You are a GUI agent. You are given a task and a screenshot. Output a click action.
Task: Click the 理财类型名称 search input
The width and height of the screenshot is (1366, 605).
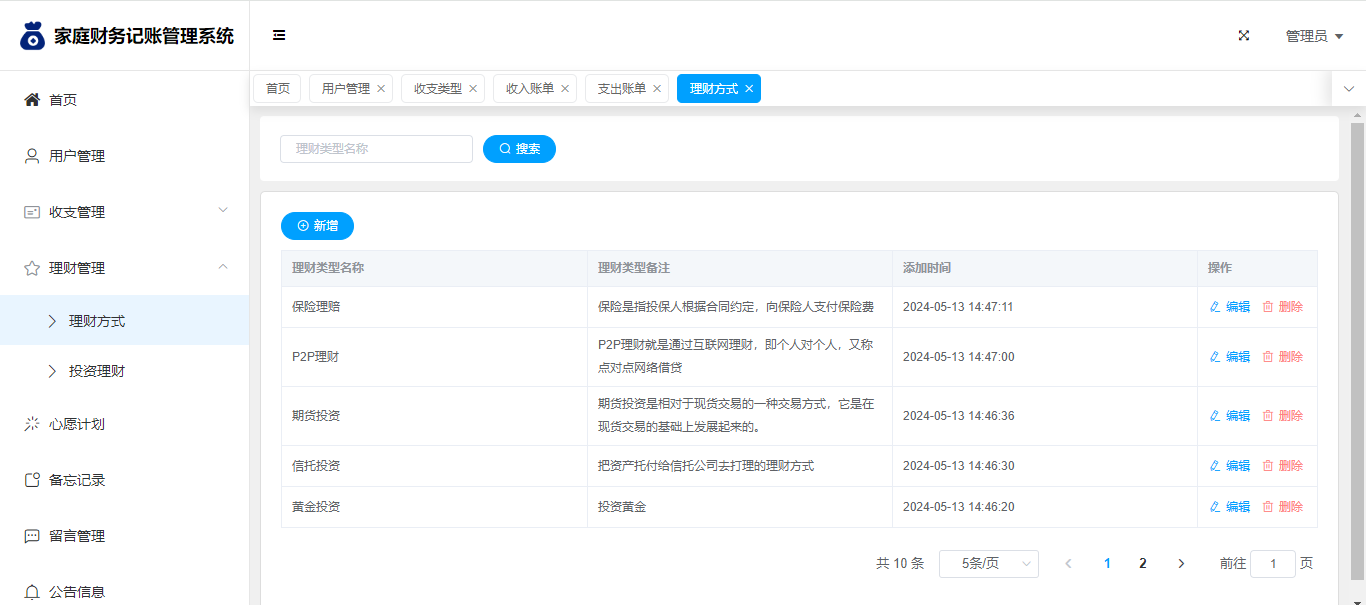(x=376, y=149)
